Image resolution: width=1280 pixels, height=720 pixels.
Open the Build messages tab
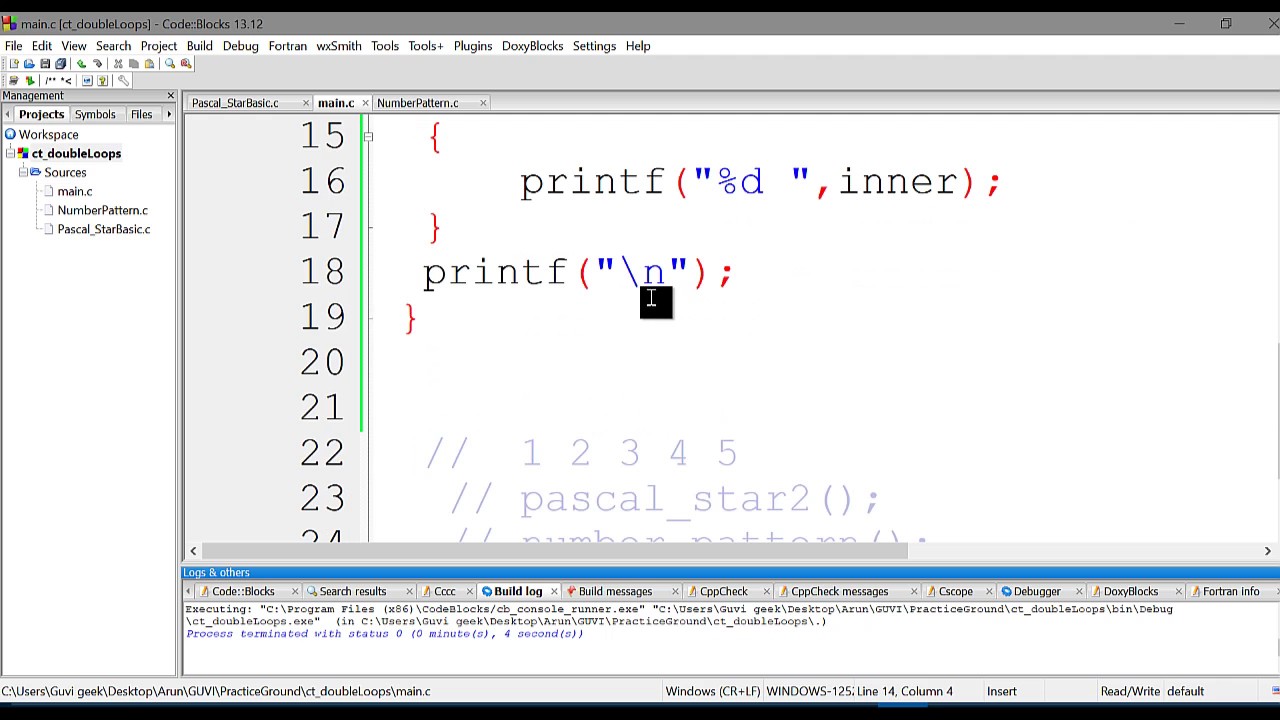pos(615,592)
